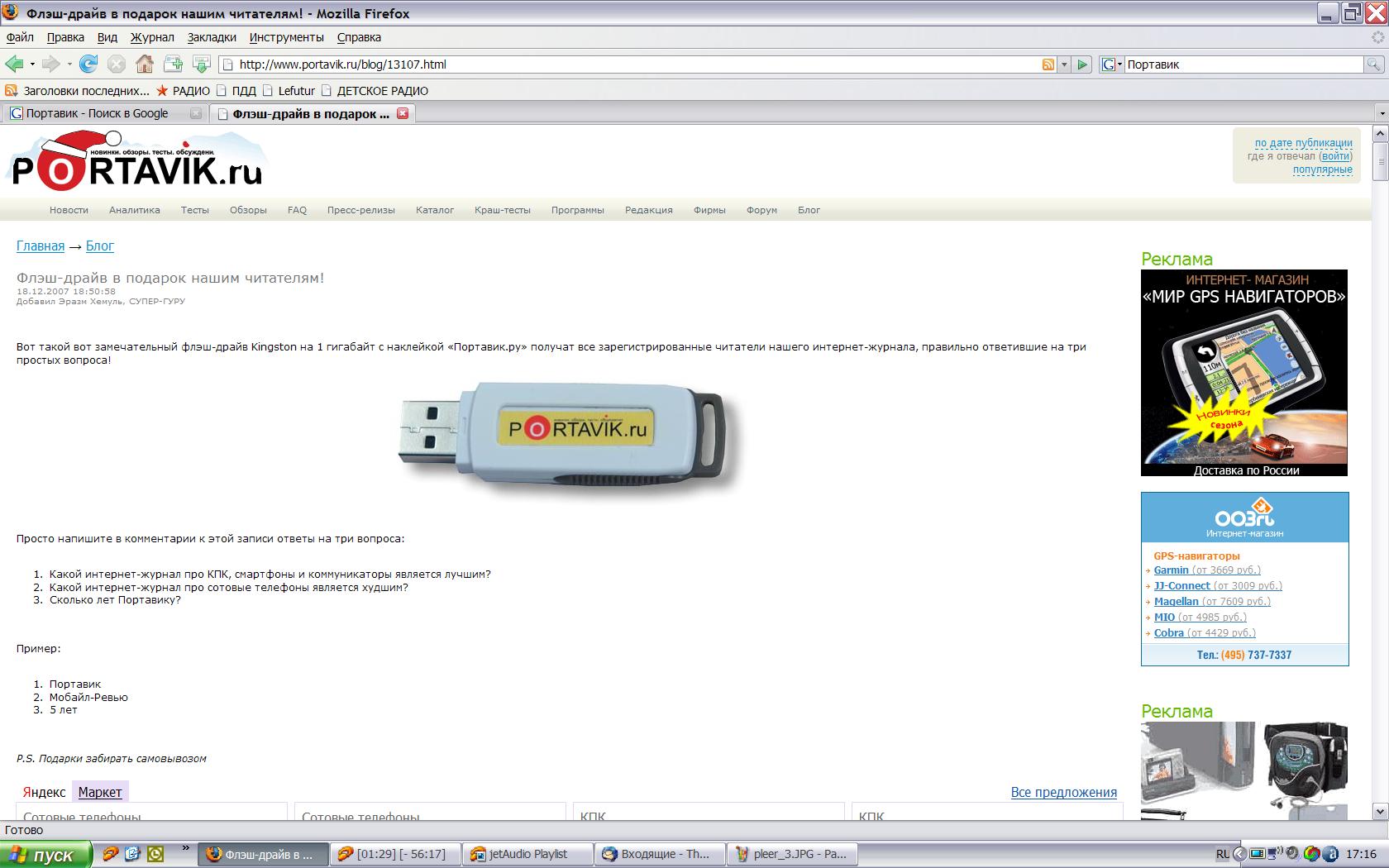Viewport: 1389px width, 868px height.
Task: Click the 'Все предложения' link
Action: click(1064, 792)
